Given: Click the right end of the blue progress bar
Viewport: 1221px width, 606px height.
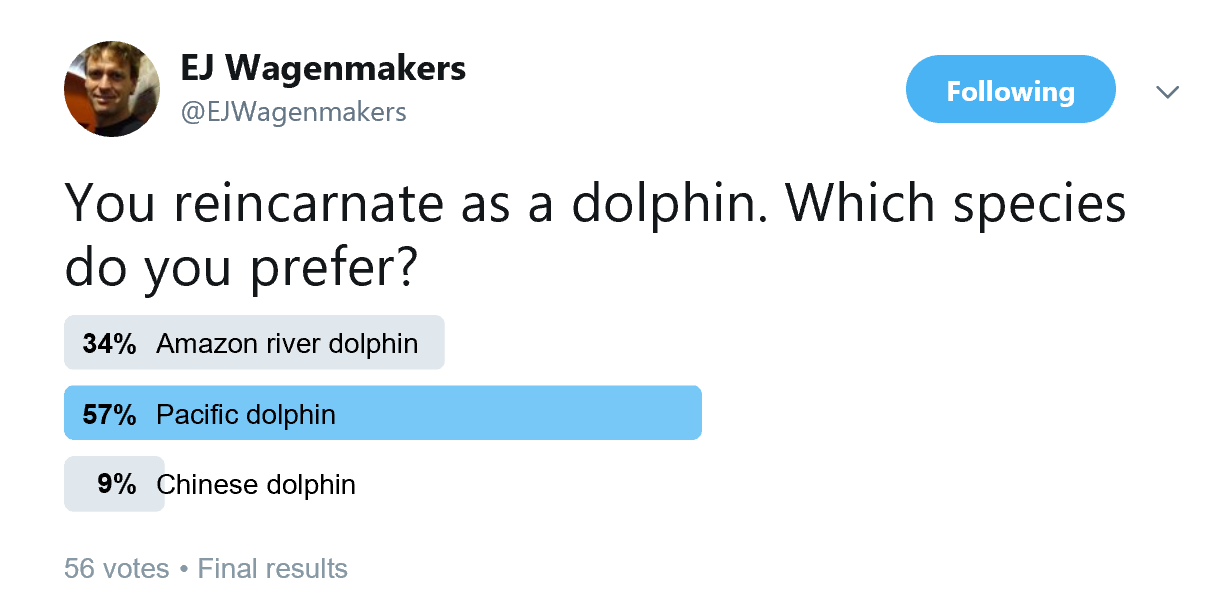Looking at the screenshot, I should tap(694, 413).
